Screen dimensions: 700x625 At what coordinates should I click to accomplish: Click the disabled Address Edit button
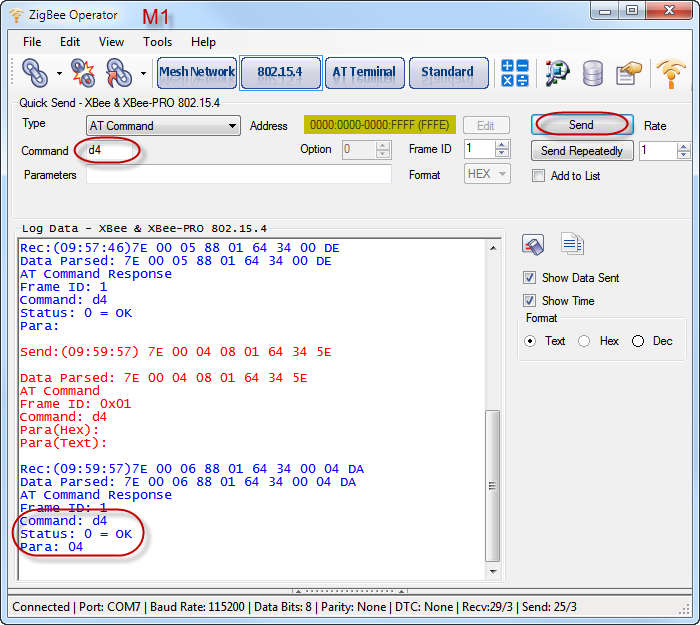pyautogui.click(x=486, y=125)
